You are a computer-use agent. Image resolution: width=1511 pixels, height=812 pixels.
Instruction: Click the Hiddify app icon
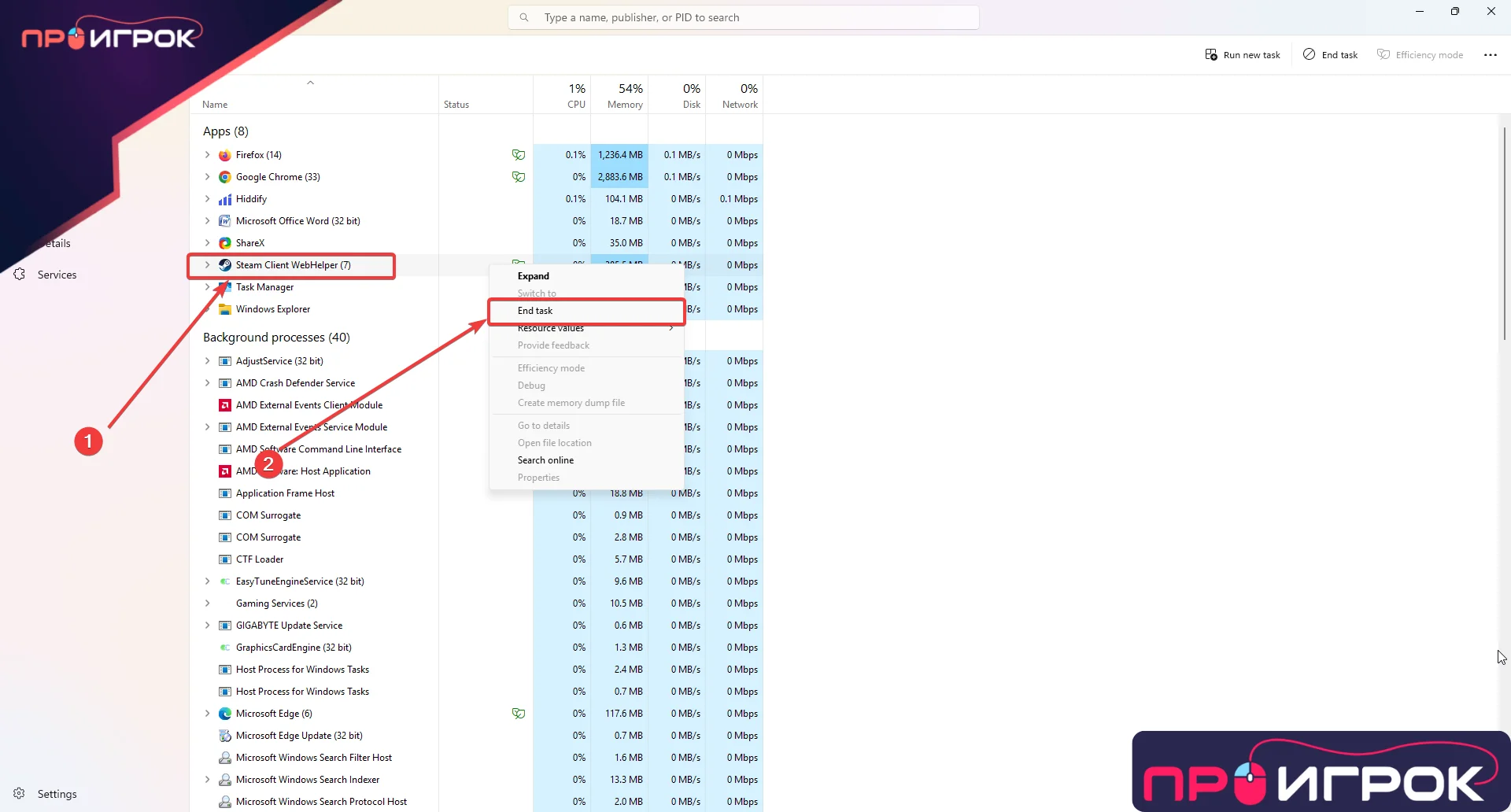(224, 199)
